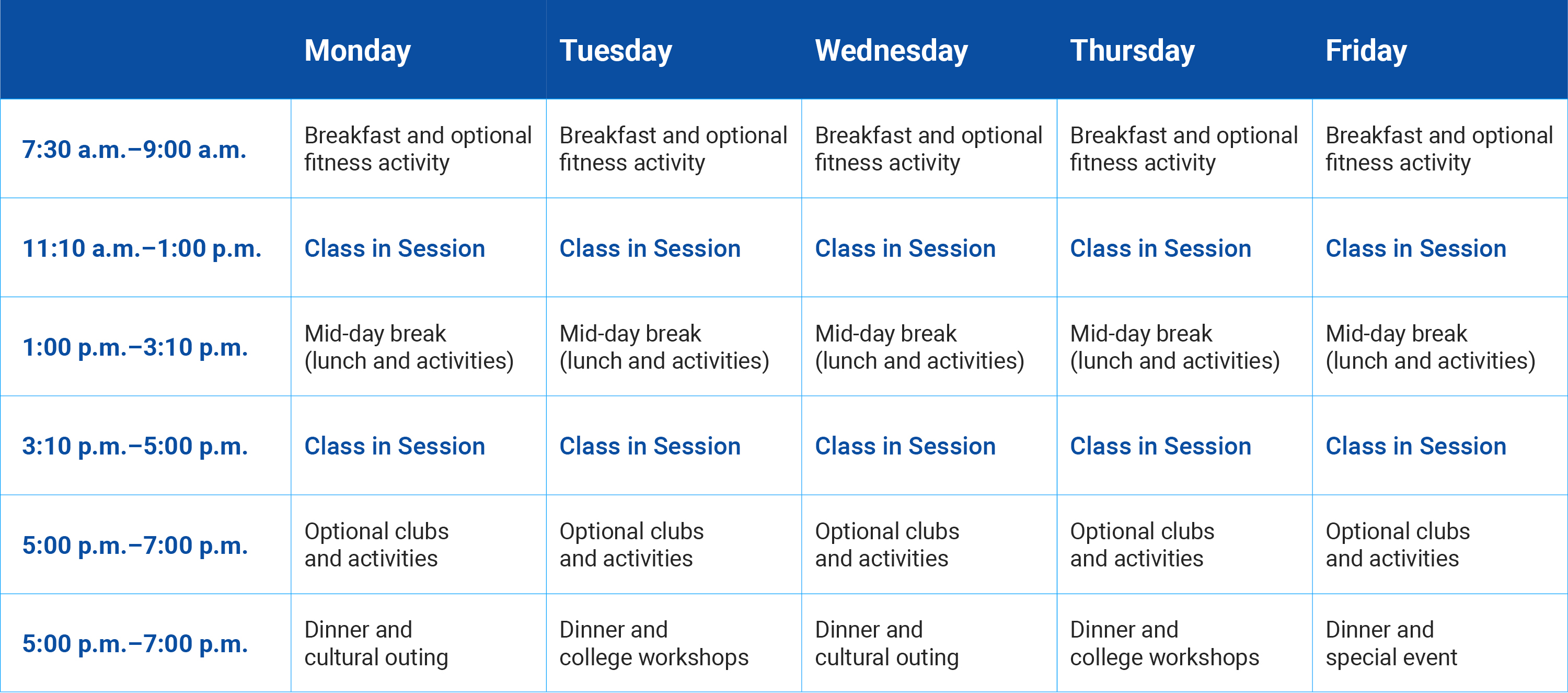Image resolution: width=1568 pixels, height=693 pixels.
Task: Click Wednesday's Dinner and cultural outing cell
Action: tap(887, 643)
